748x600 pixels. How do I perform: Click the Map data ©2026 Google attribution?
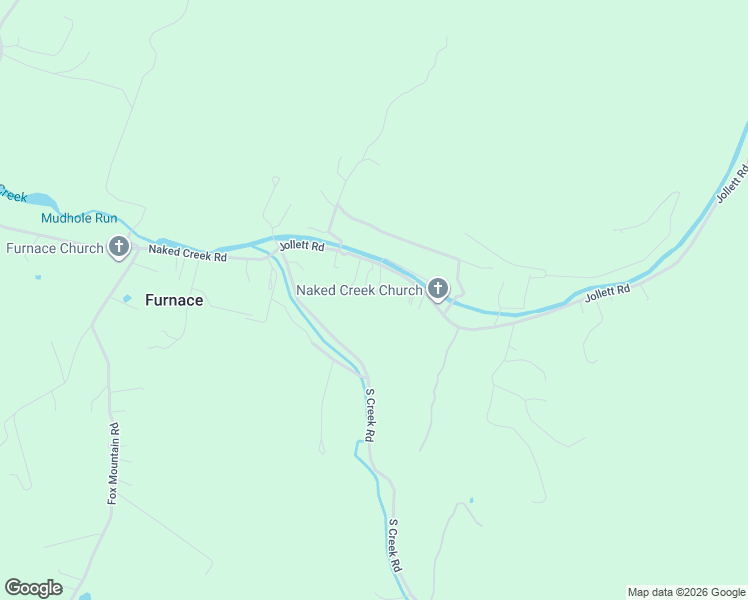coord(686,592)
